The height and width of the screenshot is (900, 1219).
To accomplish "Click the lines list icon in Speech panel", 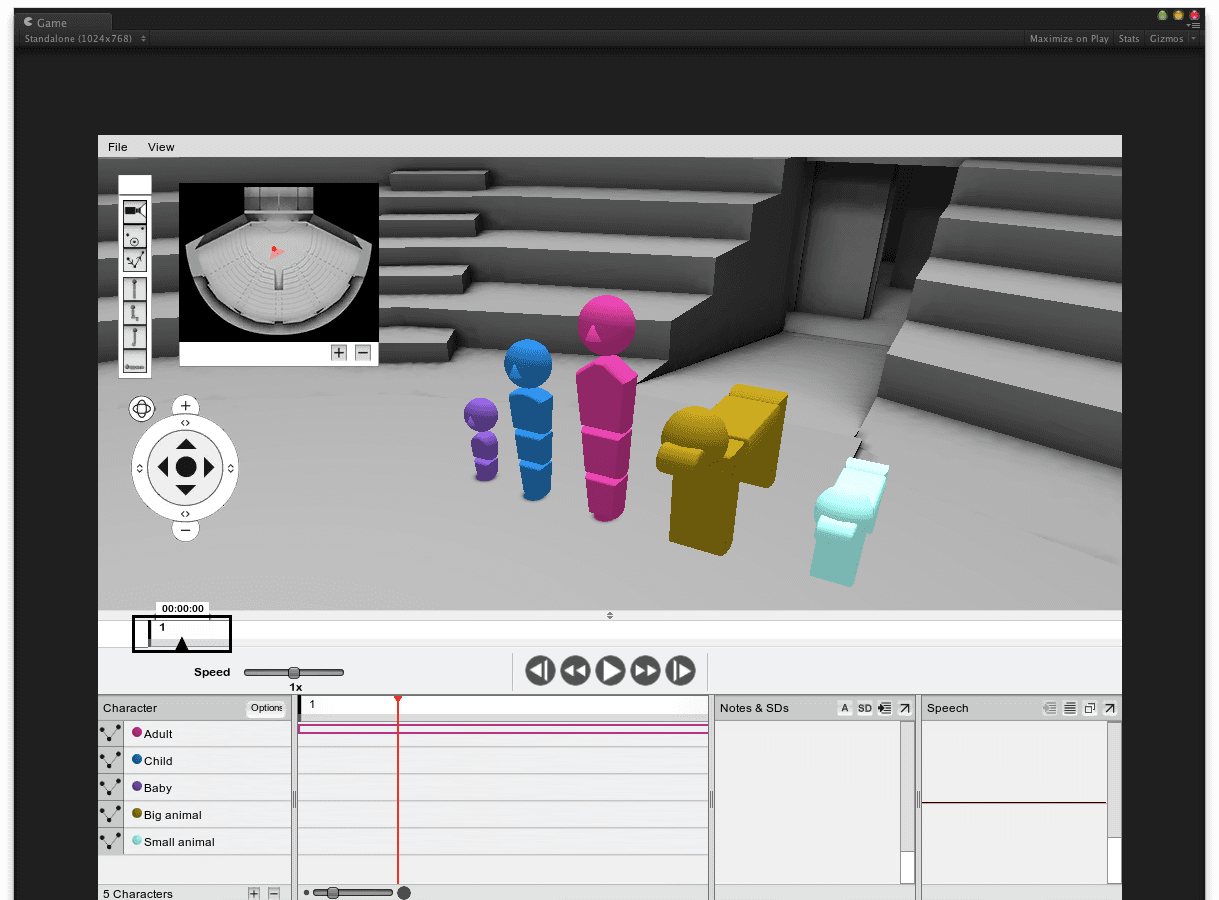I will [1070, 708].
